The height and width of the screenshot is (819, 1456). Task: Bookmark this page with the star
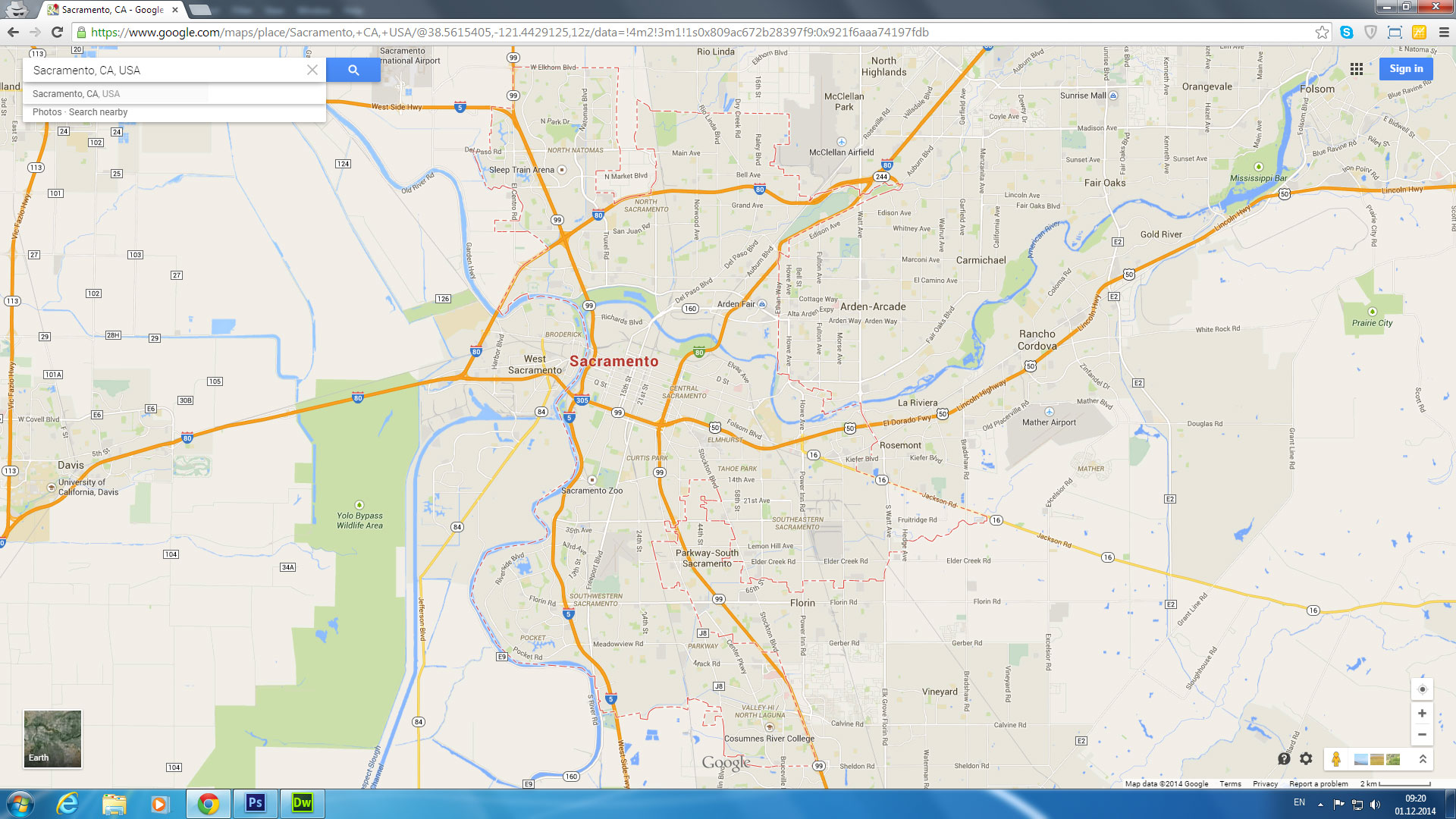point(1322,32)
